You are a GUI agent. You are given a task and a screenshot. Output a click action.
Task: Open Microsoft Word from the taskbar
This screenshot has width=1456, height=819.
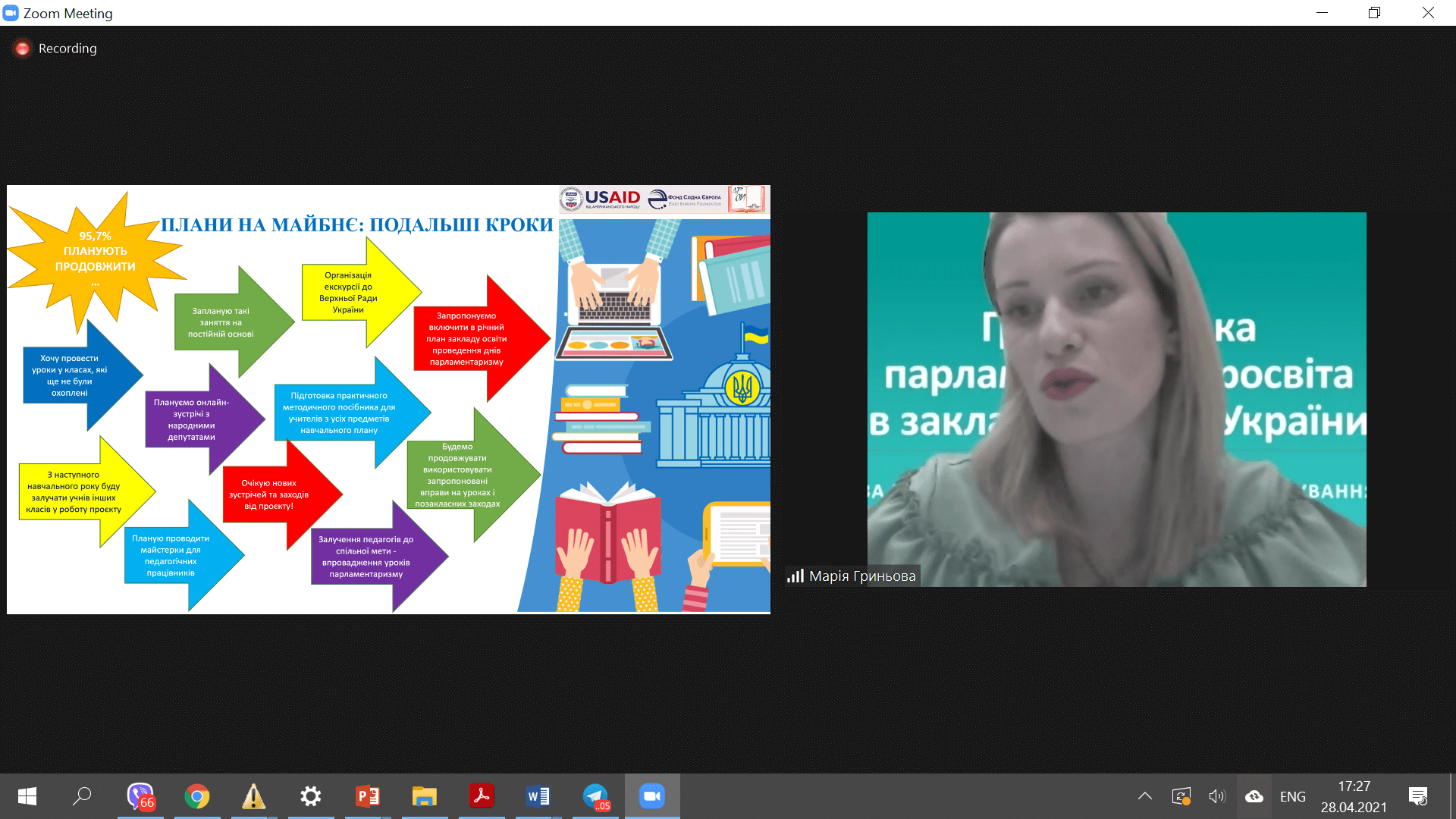538,796
